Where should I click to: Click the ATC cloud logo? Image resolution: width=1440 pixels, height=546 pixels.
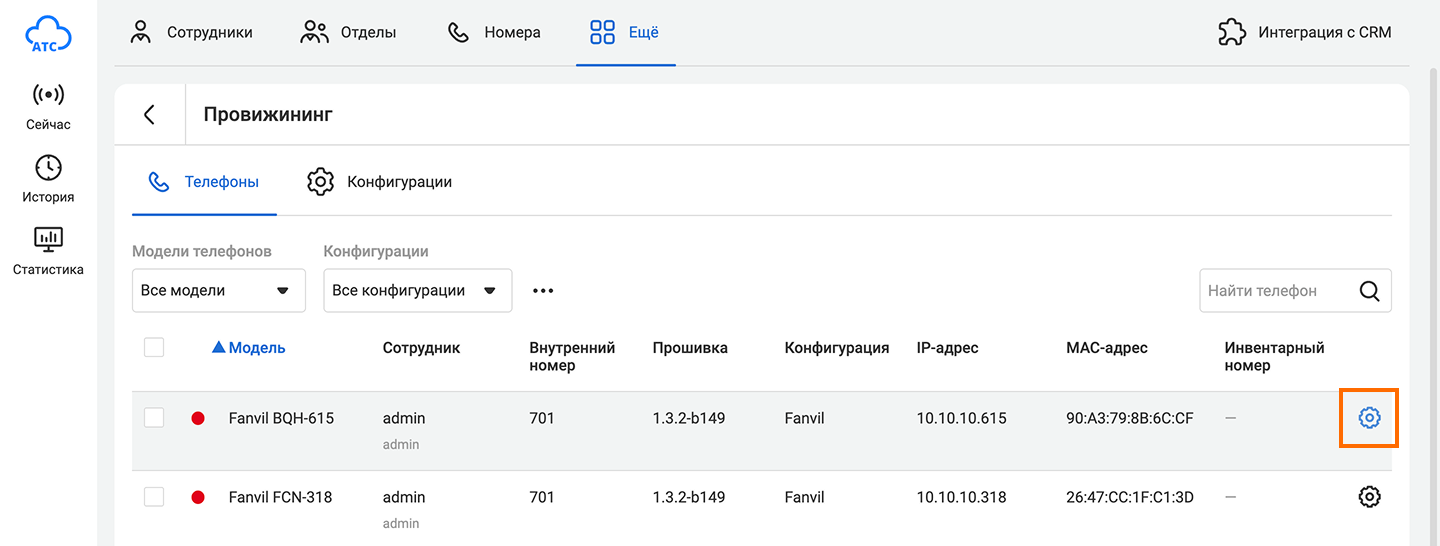pyautogui.click(x=48, y=33)
